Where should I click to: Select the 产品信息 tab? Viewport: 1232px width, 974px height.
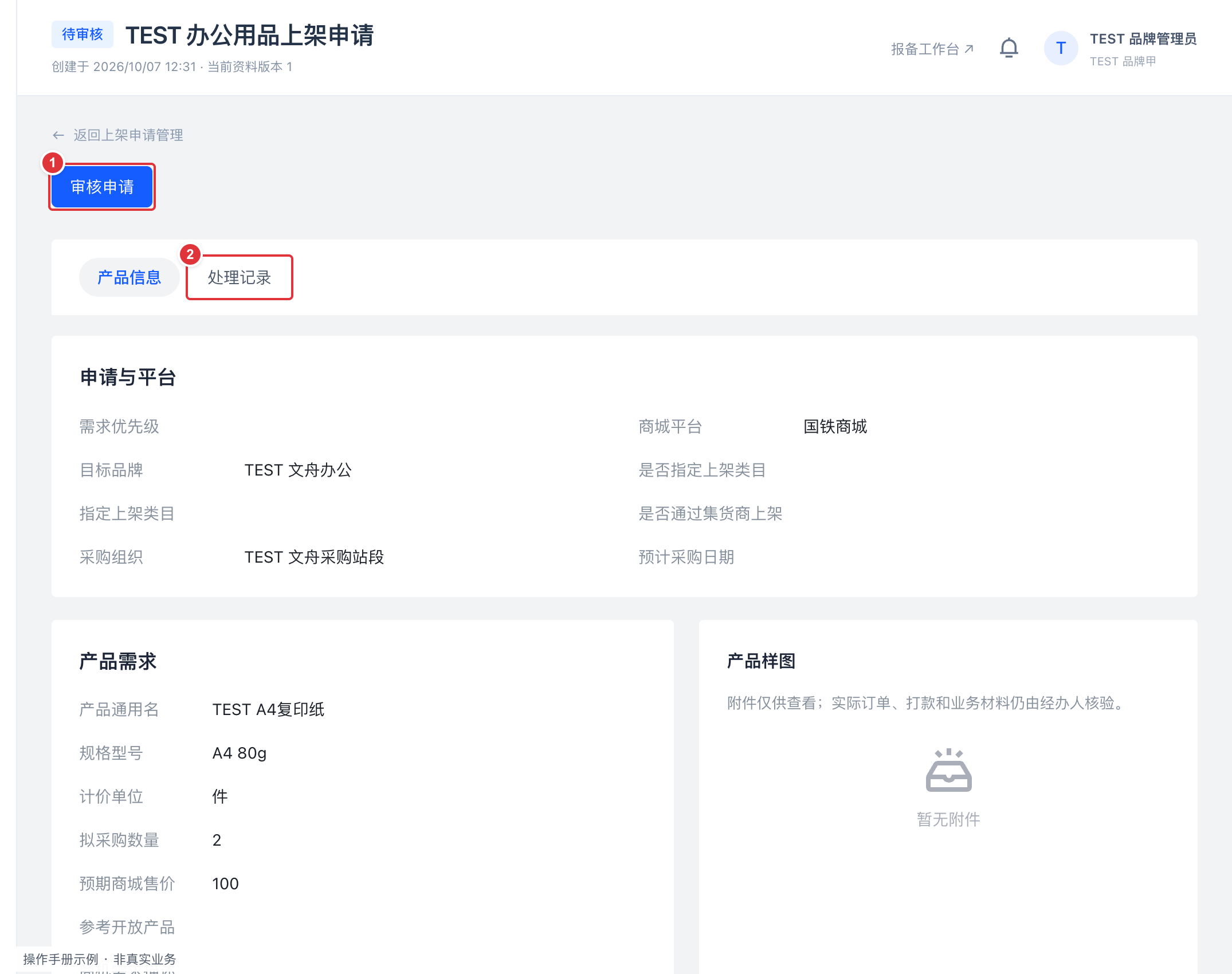click(x=129, y=277)
